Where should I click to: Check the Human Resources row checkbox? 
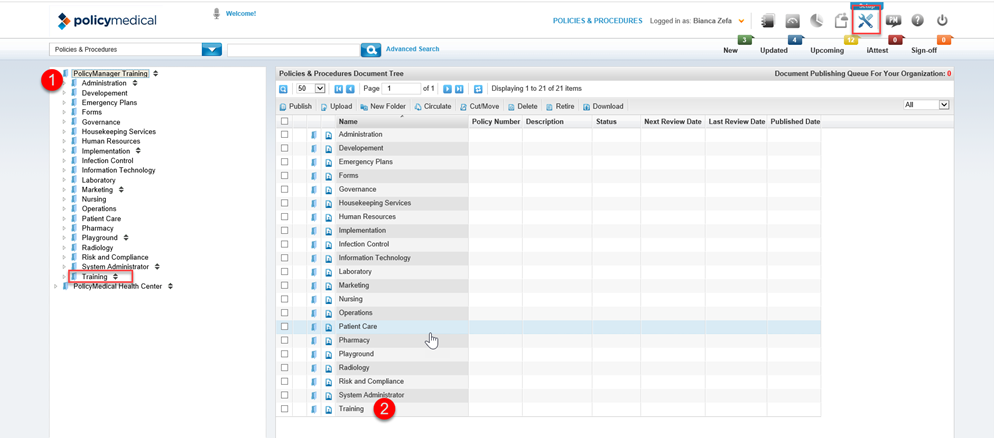[x=285, y=217]
